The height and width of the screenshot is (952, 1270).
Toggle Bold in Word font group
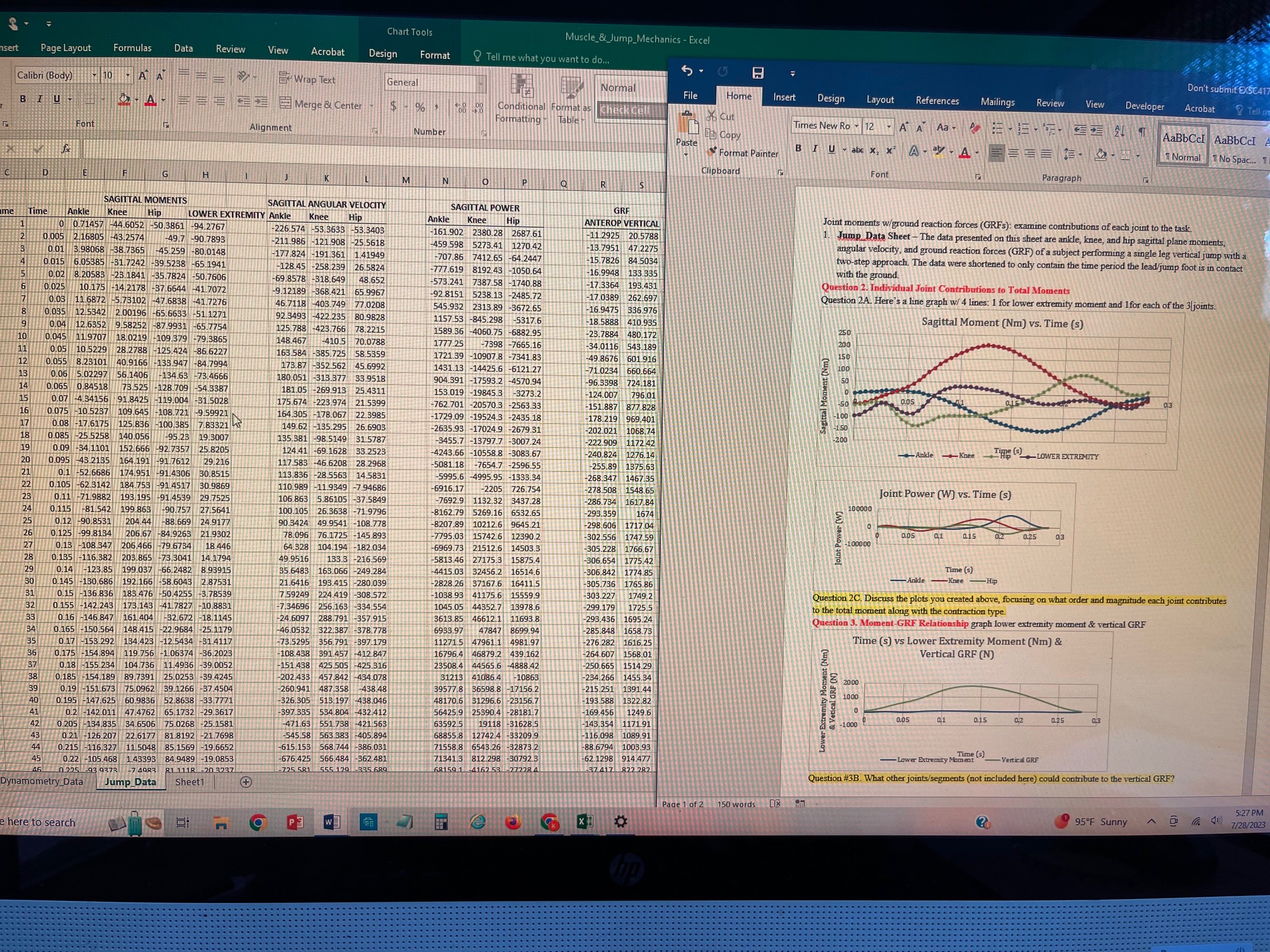click(x=798, y=149)
